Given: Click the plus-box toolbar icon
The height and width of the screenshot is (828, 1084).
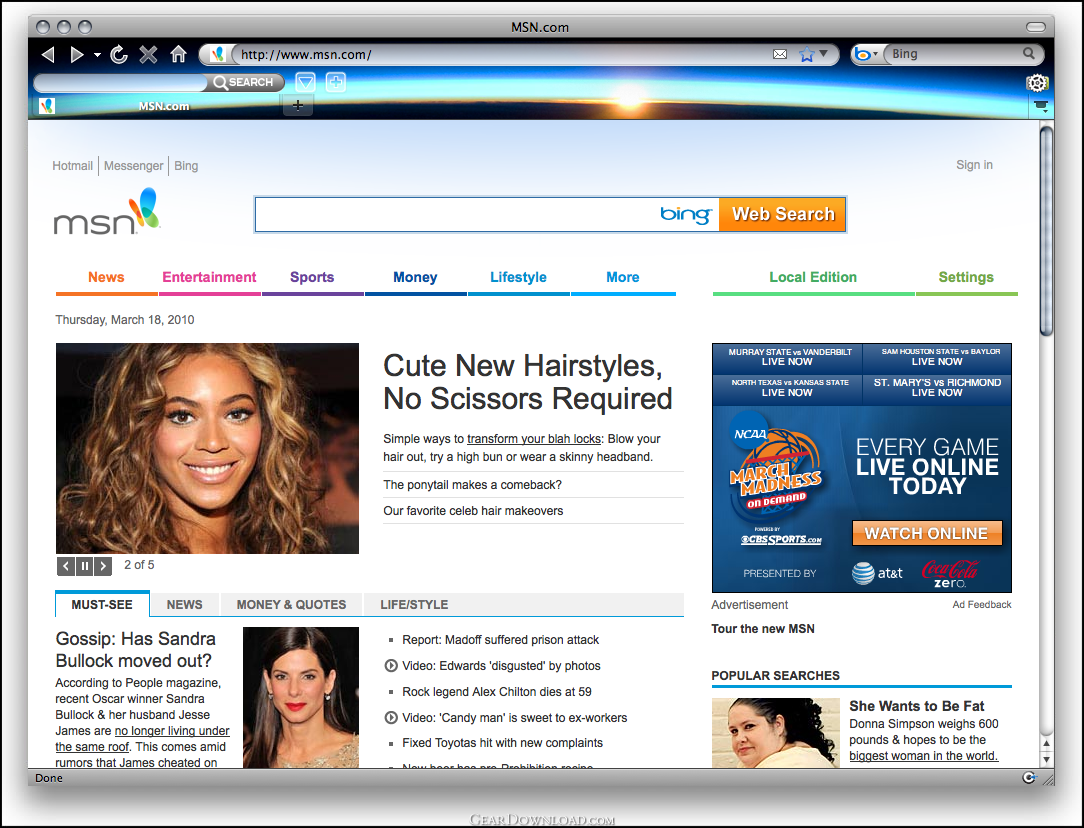Looking at the screenshot, I should click(x=336, y=82).
